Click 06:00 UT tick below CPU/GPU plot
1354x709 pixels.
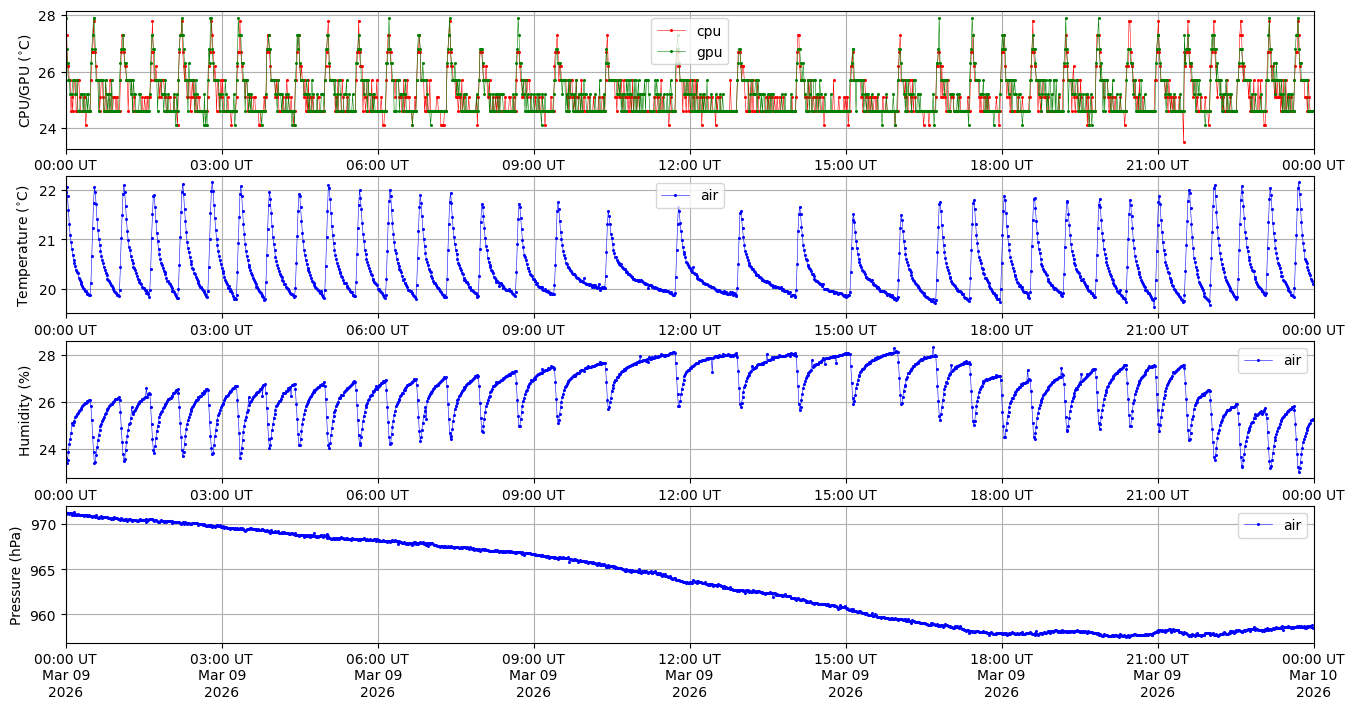(378, 165)
